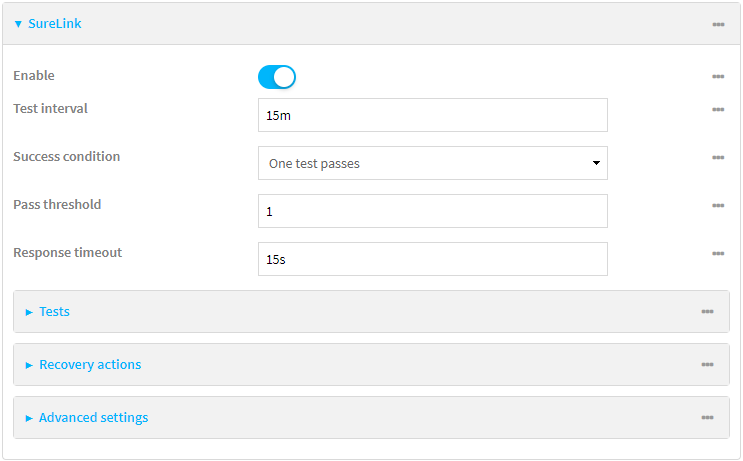Focus the Response timeout input field
Image resolution: width=743 pixels, height=461 pixels.
(432, 259)
